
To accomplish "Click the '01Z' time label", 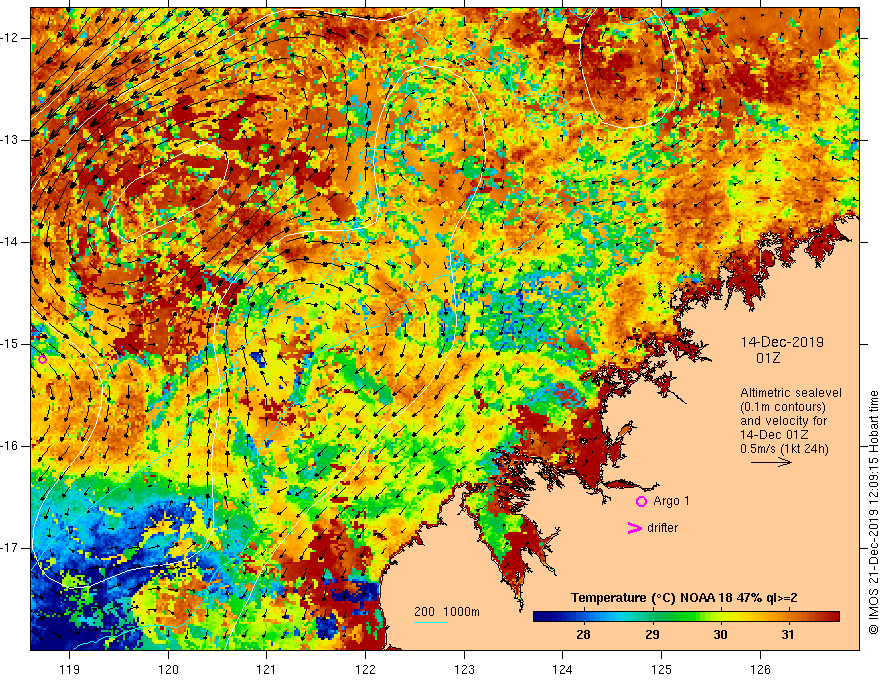I will click(x=768, y=358).
